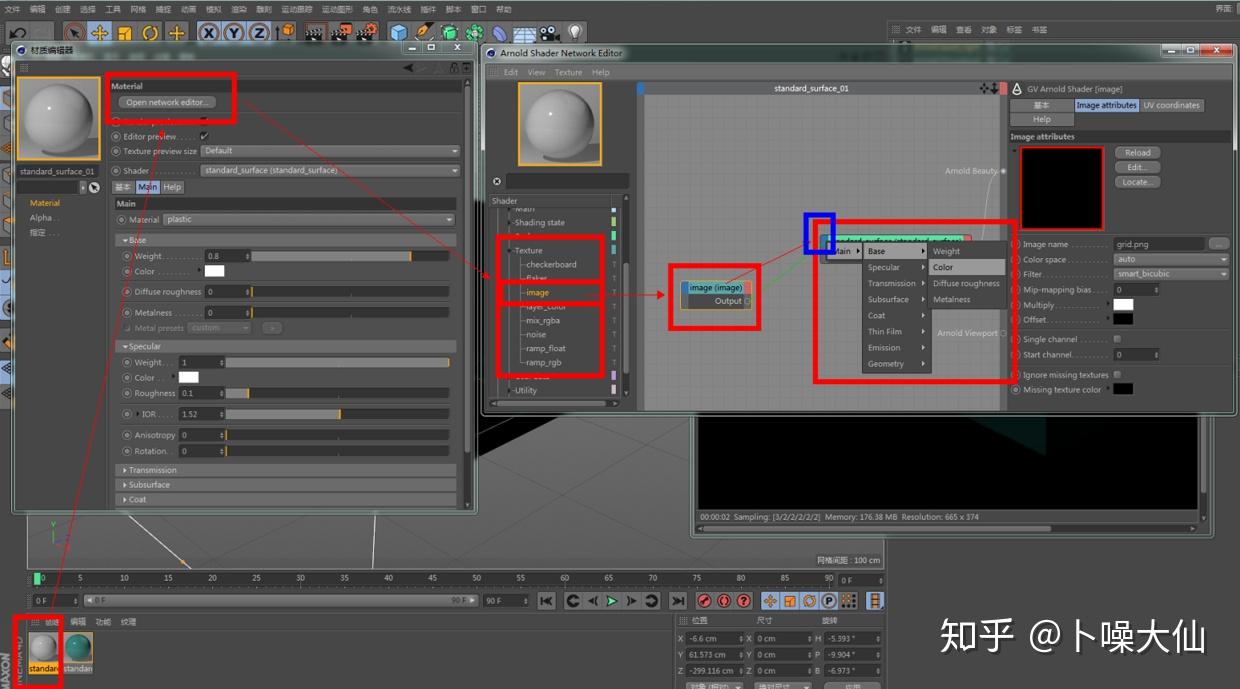Select the noise shader in the Texture list
The width and height of the screenshot is (1240, 689).
537,334
